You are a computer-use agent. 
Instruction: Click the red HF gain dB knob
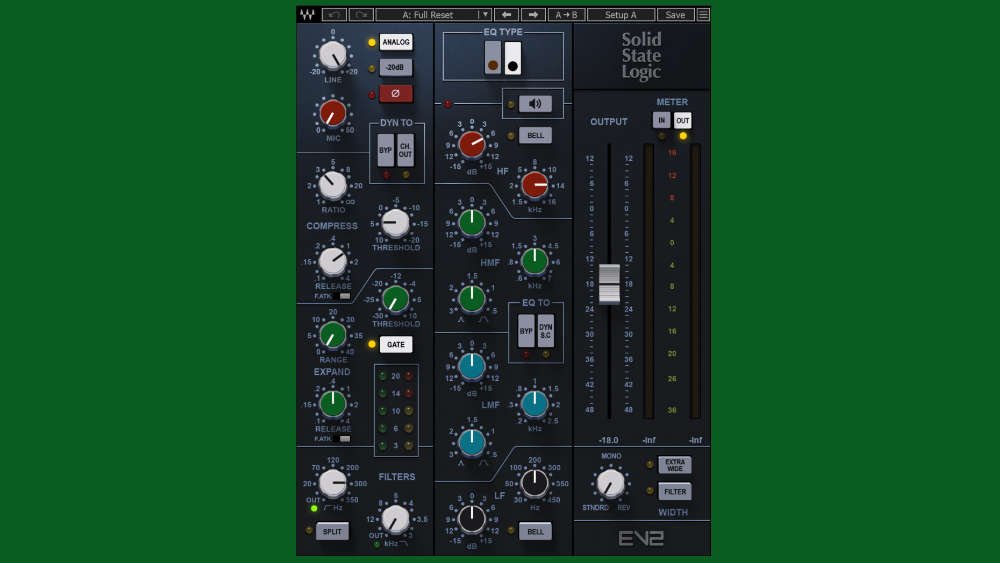(472, 145)
